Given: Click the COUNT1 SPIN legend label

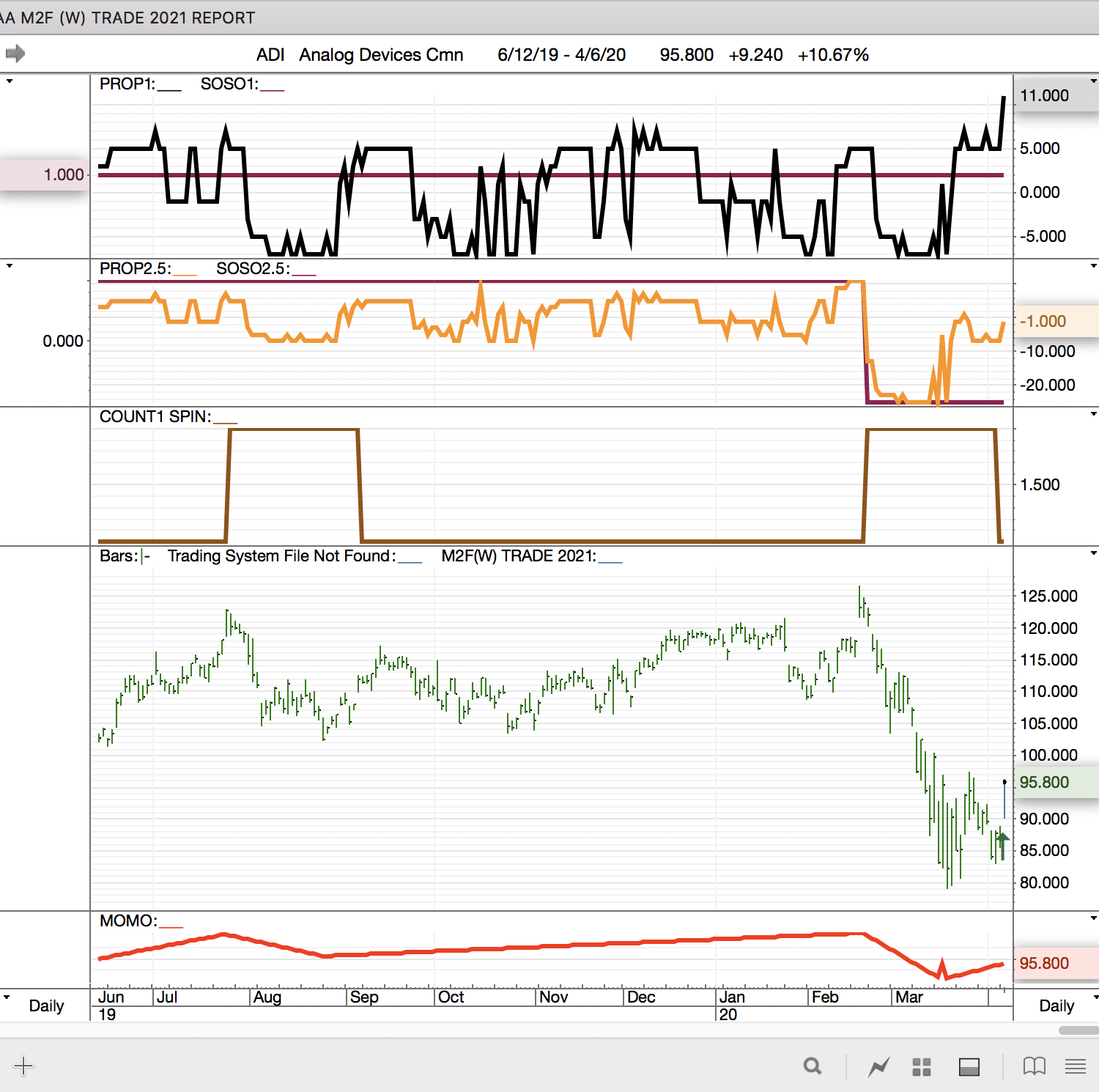Looking at the screenshot, I should (155, 416).
